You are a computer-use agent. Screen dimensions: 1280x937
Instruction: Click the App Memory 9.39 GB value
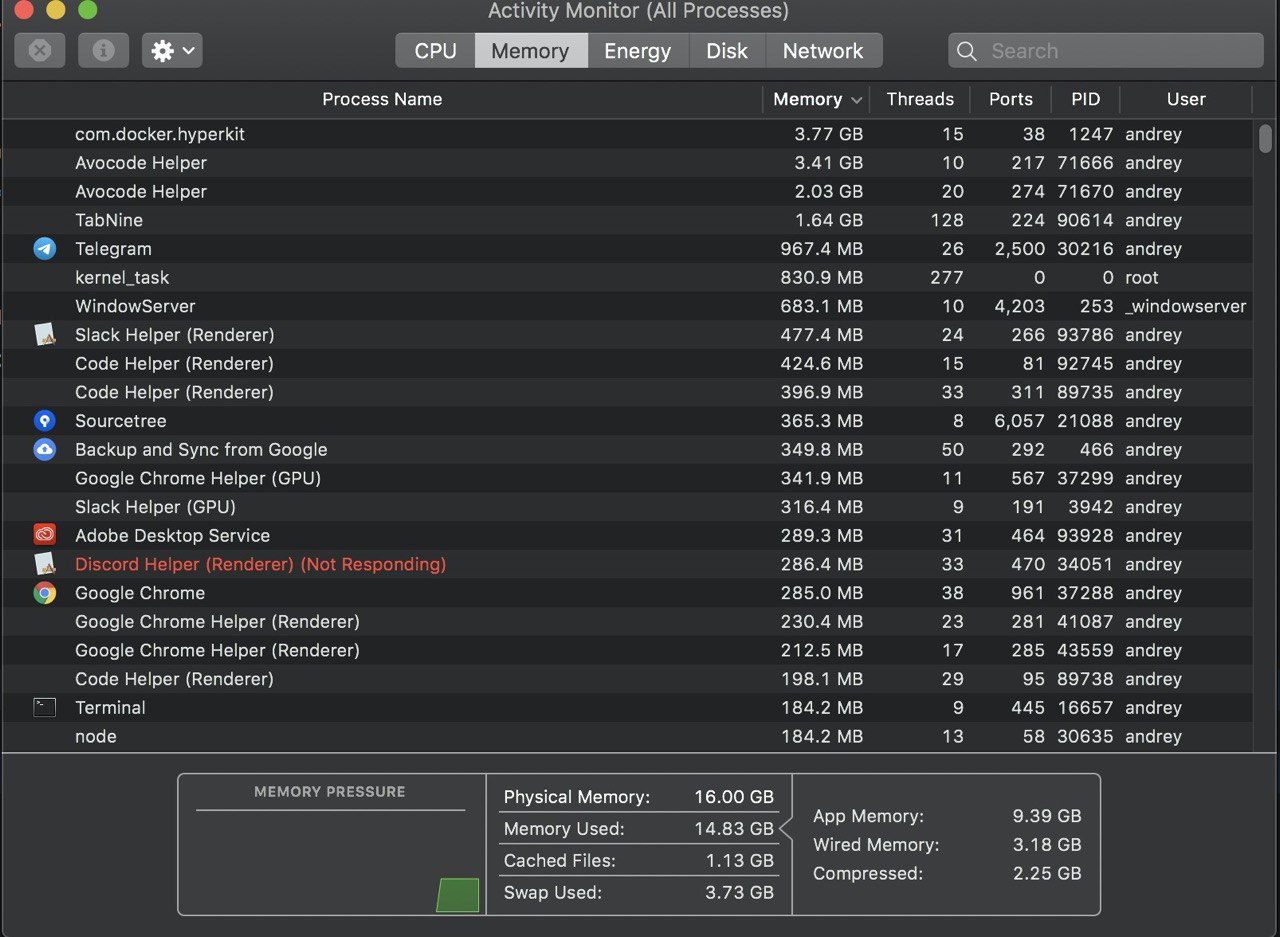(1047, 816)
